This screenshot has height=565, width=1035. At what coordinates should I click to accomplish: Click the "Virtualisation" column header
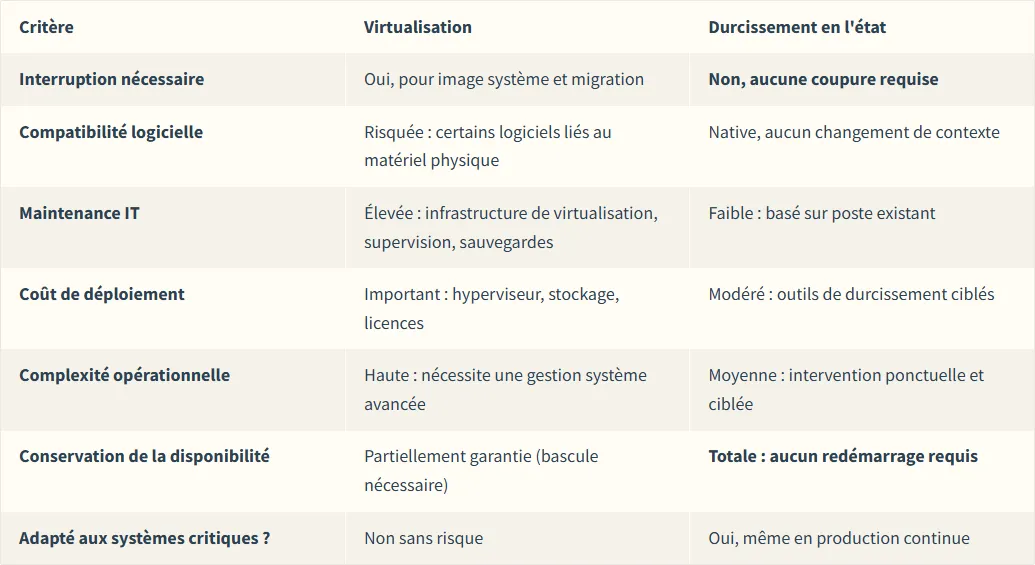click(417, 27)
